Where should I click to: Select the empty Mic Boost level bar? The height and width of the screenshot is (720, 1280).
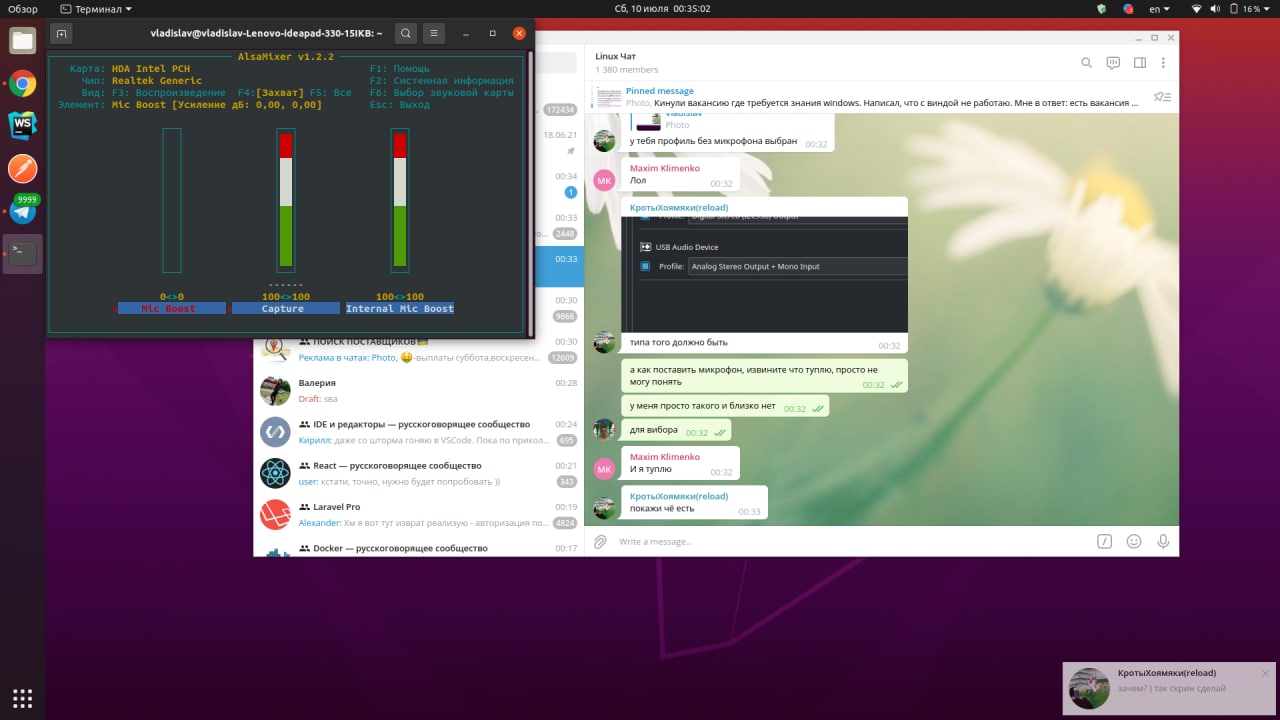(172, 200)
